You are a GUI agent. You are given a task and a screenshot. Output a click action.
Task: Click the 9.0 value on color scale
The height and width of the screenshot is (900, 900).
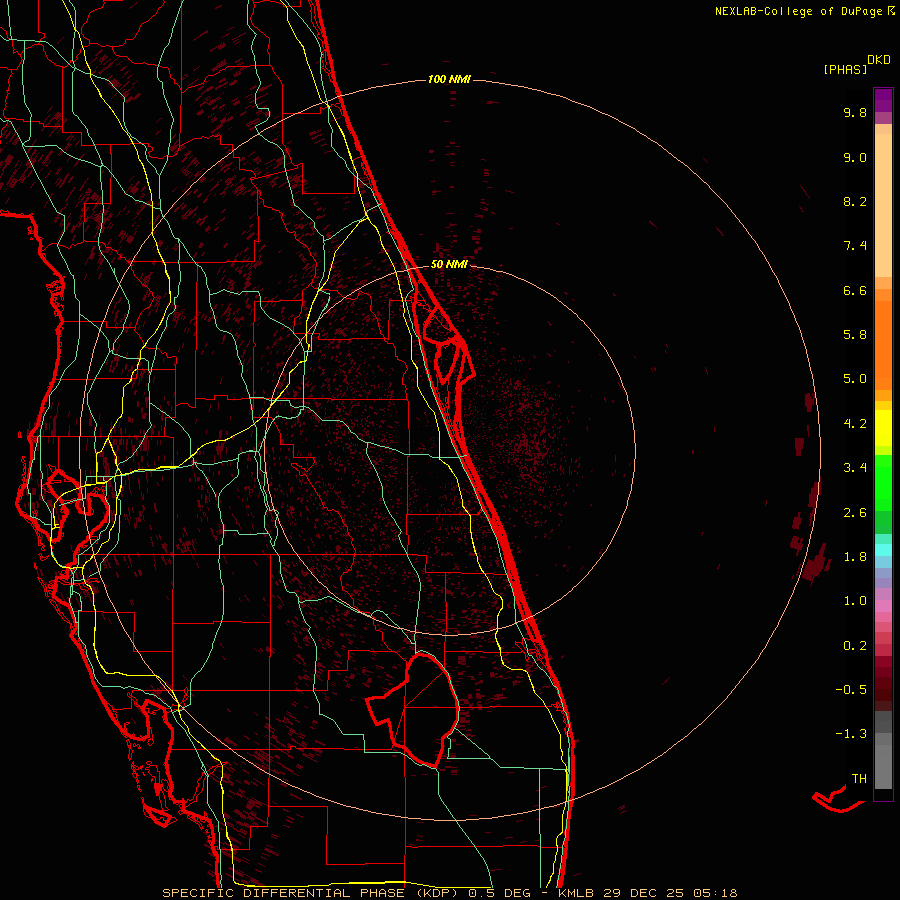(x=855, y=157)
